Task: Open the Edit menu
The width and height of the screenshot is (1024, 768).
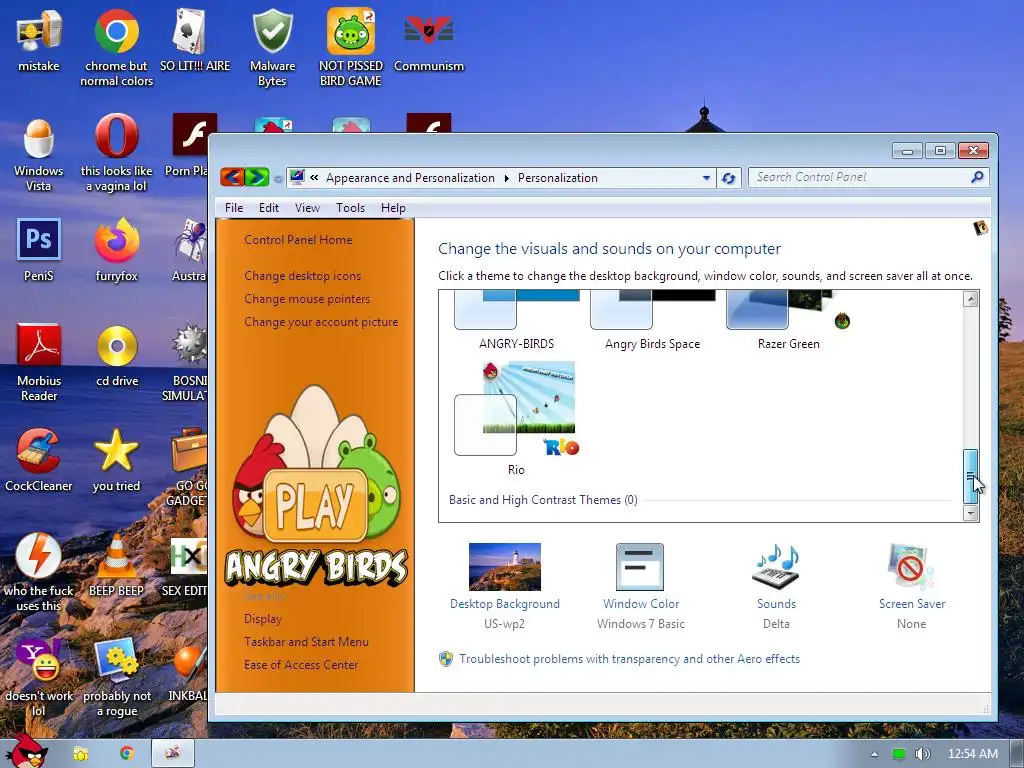Action: click(x=268, y=208)
